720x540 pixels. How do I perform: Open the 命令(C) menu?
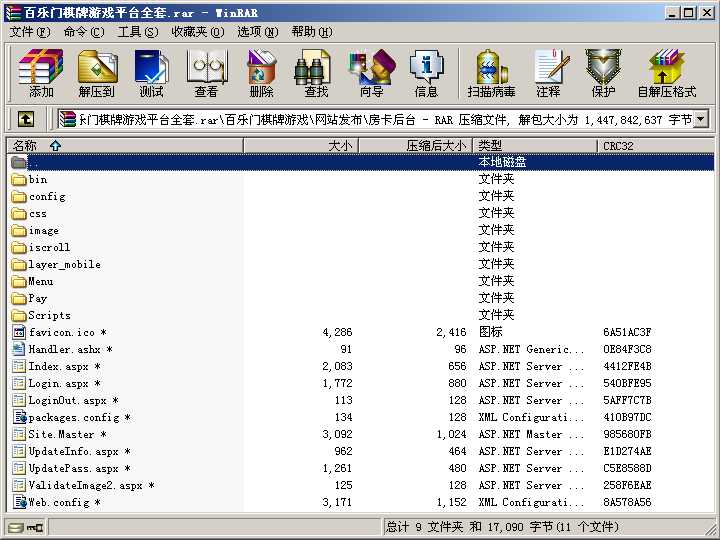(84, 32)
